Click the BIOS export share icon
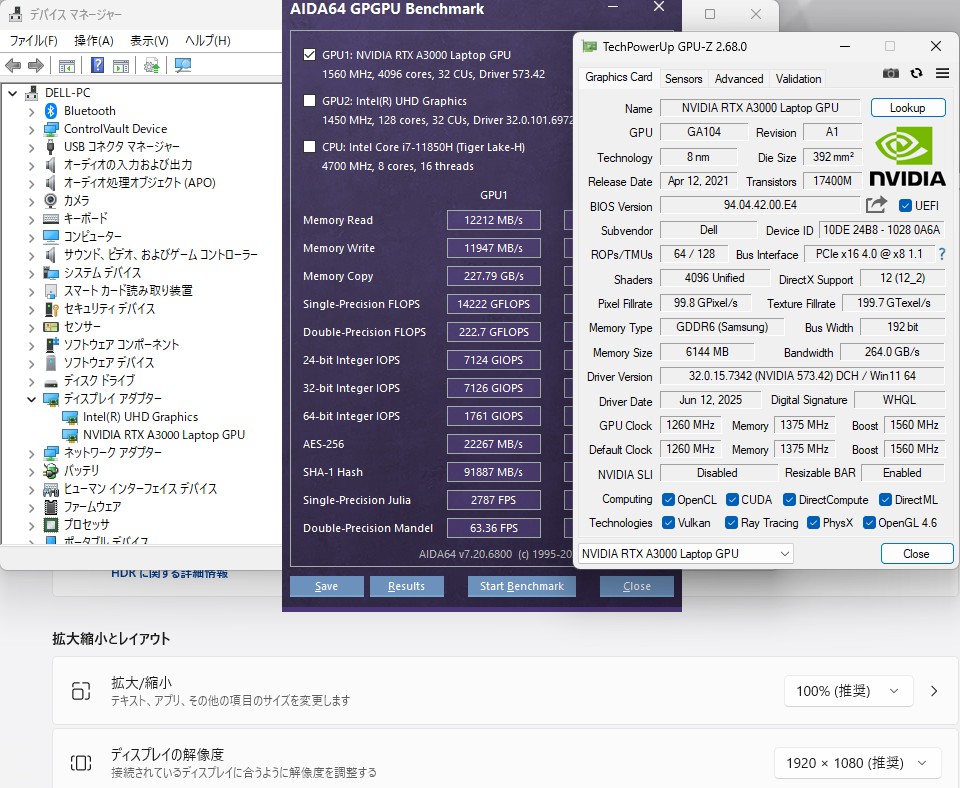Image resolution: width=960 pixels, height=788 pixels. point(876,205)
